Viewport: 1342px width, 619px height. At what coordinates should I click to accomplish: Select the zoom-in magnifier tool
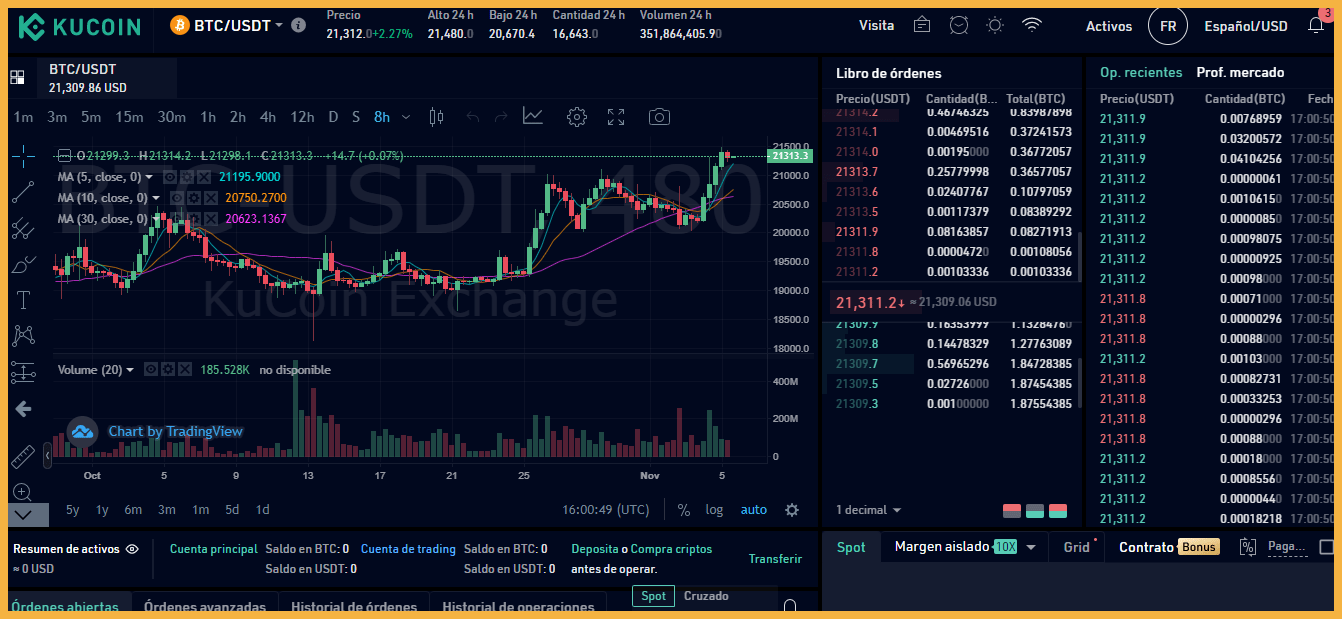23,493
